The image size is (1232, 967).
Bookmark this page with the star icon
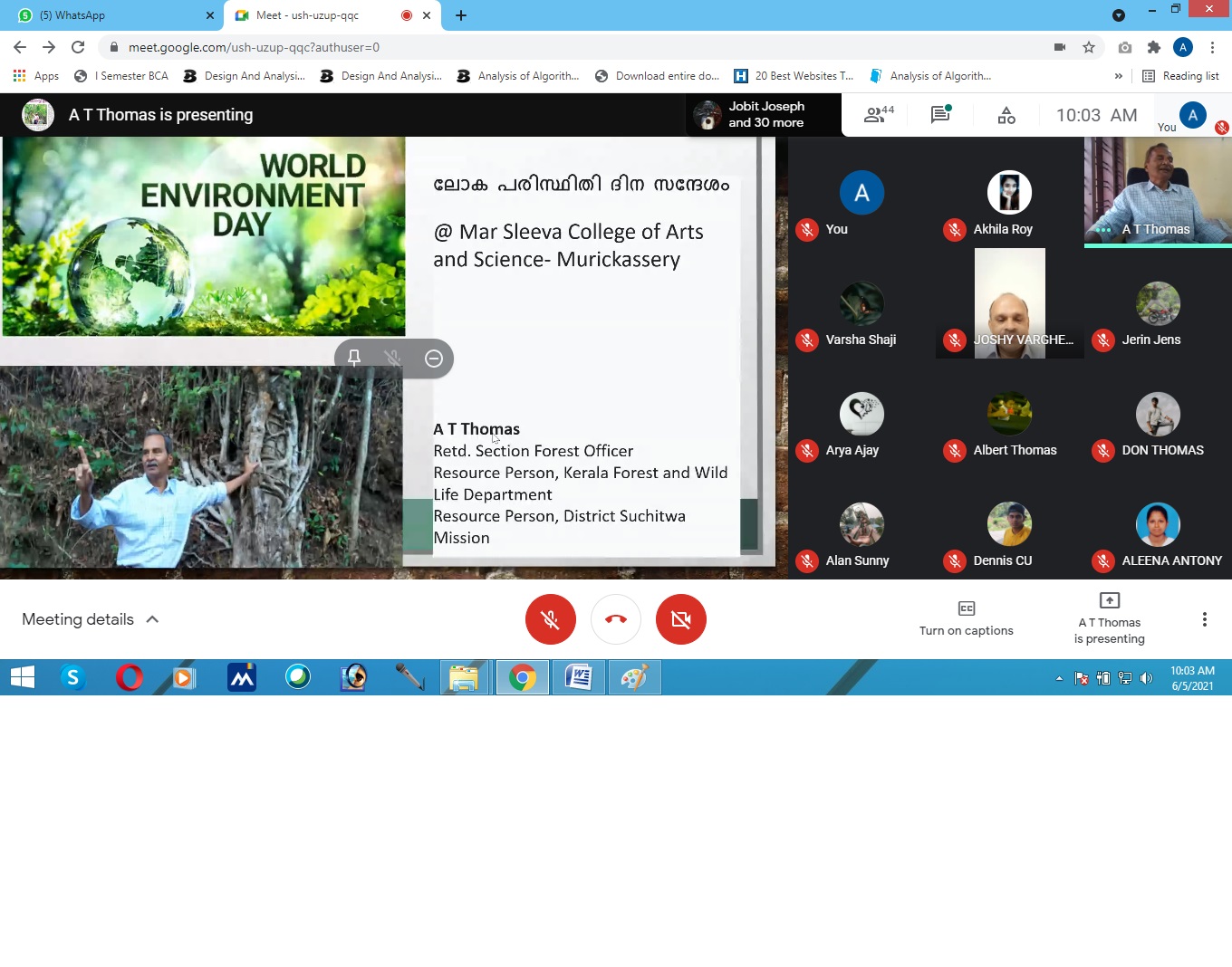pos(1089,47)
